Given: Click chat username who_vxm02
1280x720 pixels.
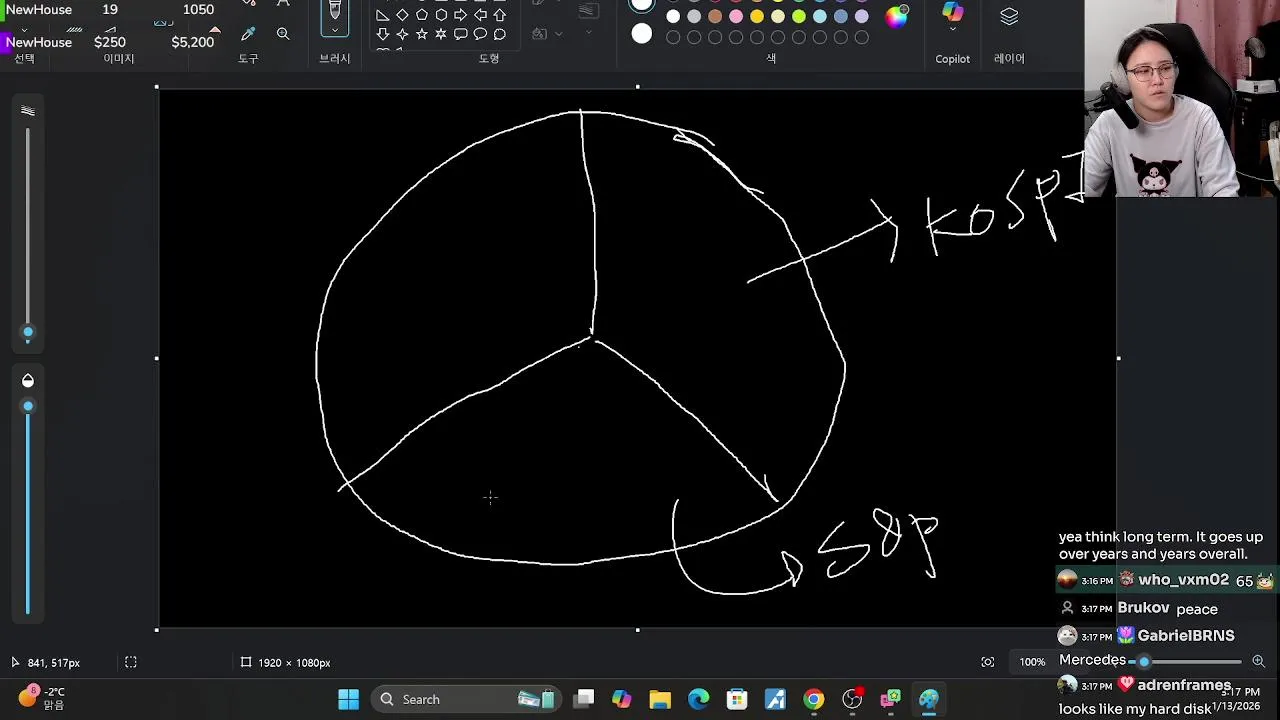Looking at the screenshot, I should coord(1183,580).
